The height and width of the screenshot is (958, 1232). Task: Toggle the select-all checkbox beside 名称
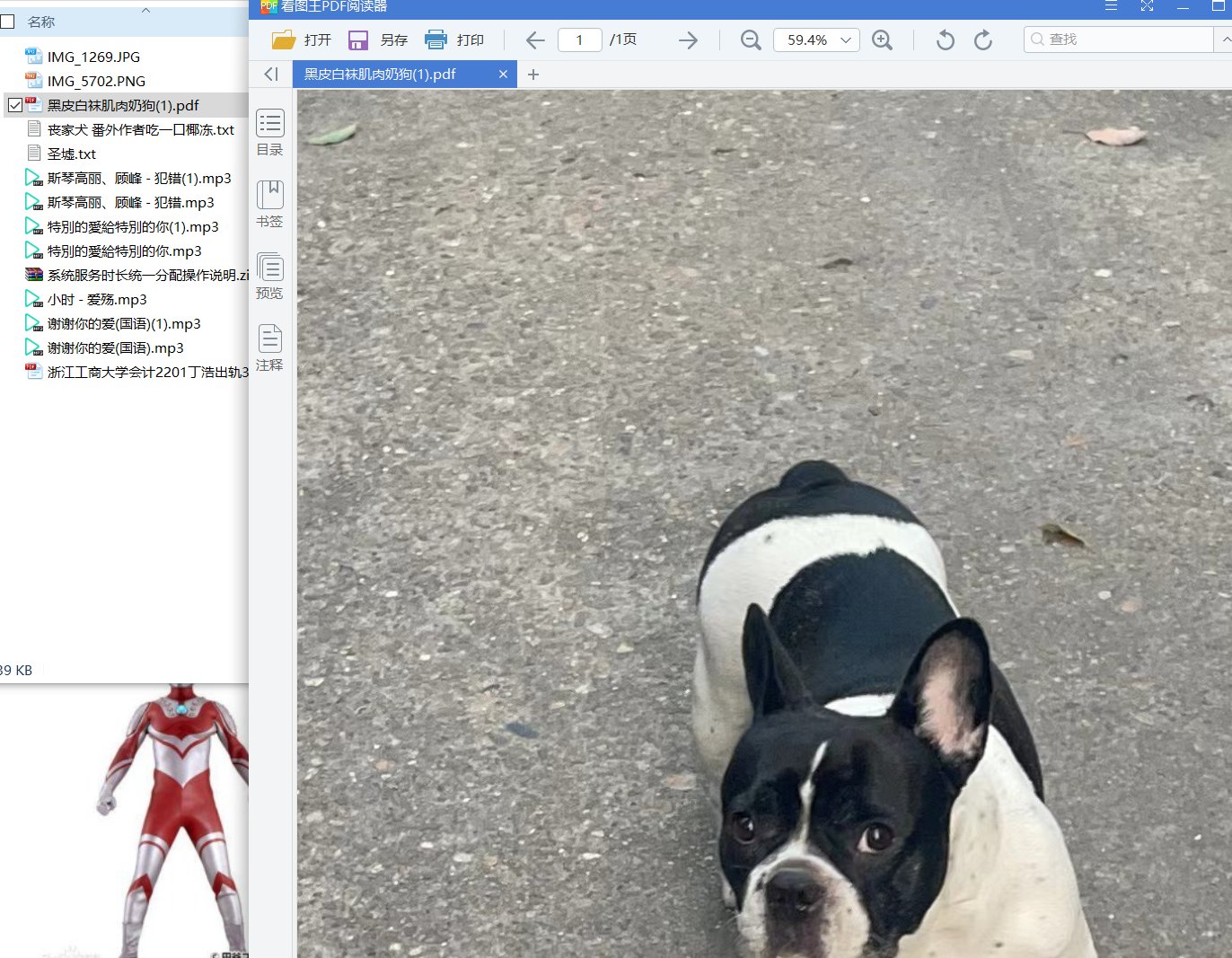[8, 22]
